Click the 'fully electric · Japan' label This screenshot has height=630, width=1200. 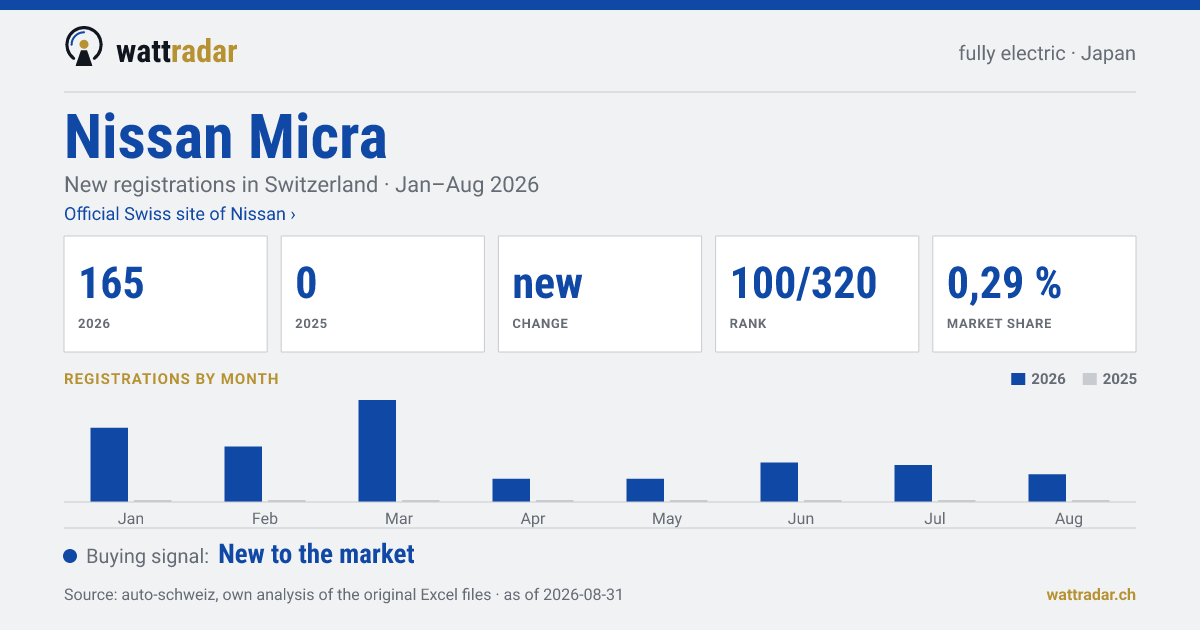pyautogui.click(x=1047, y=53)
